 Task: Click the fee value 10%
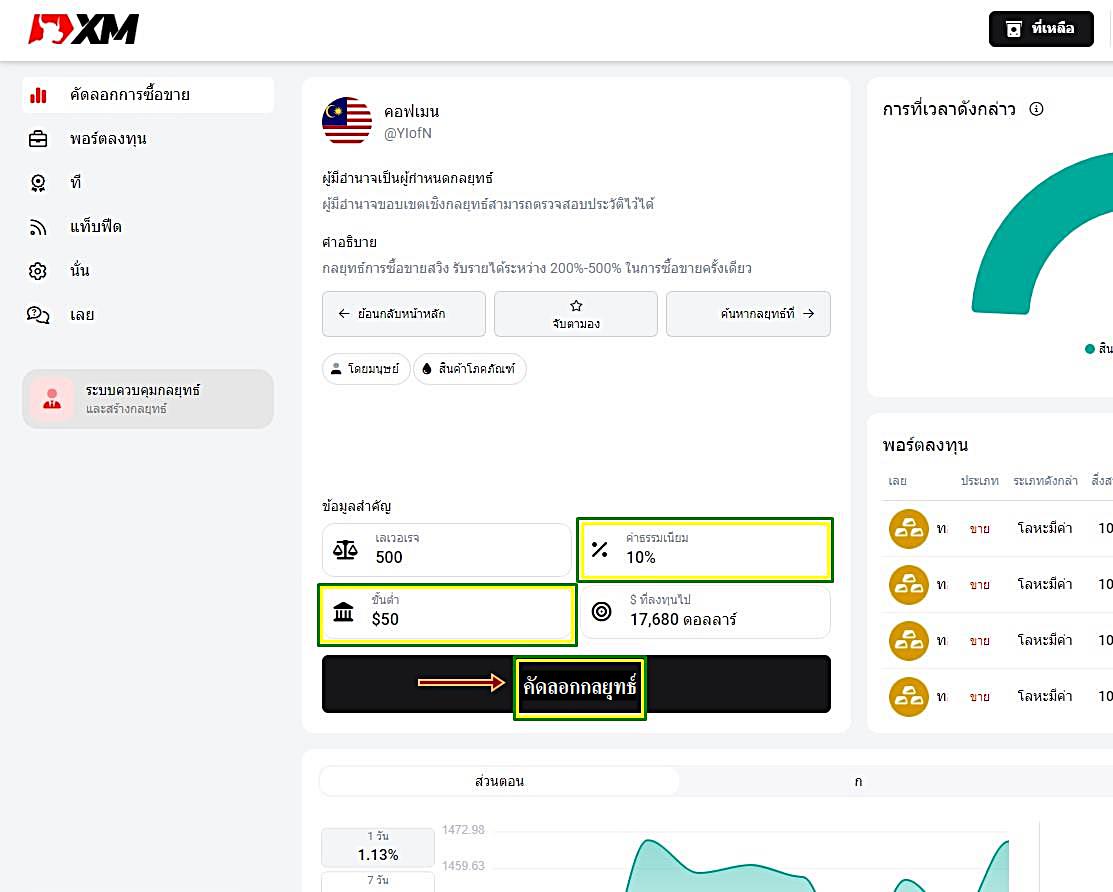[640, 558]
